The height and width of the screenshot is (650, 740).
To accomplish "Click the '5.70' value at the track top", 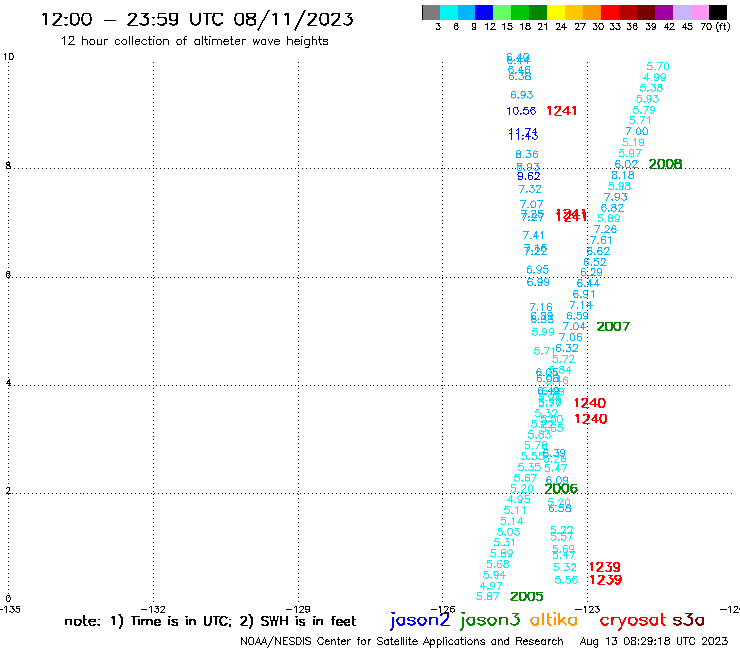I will pyautogui.click(x=658, y=67).
